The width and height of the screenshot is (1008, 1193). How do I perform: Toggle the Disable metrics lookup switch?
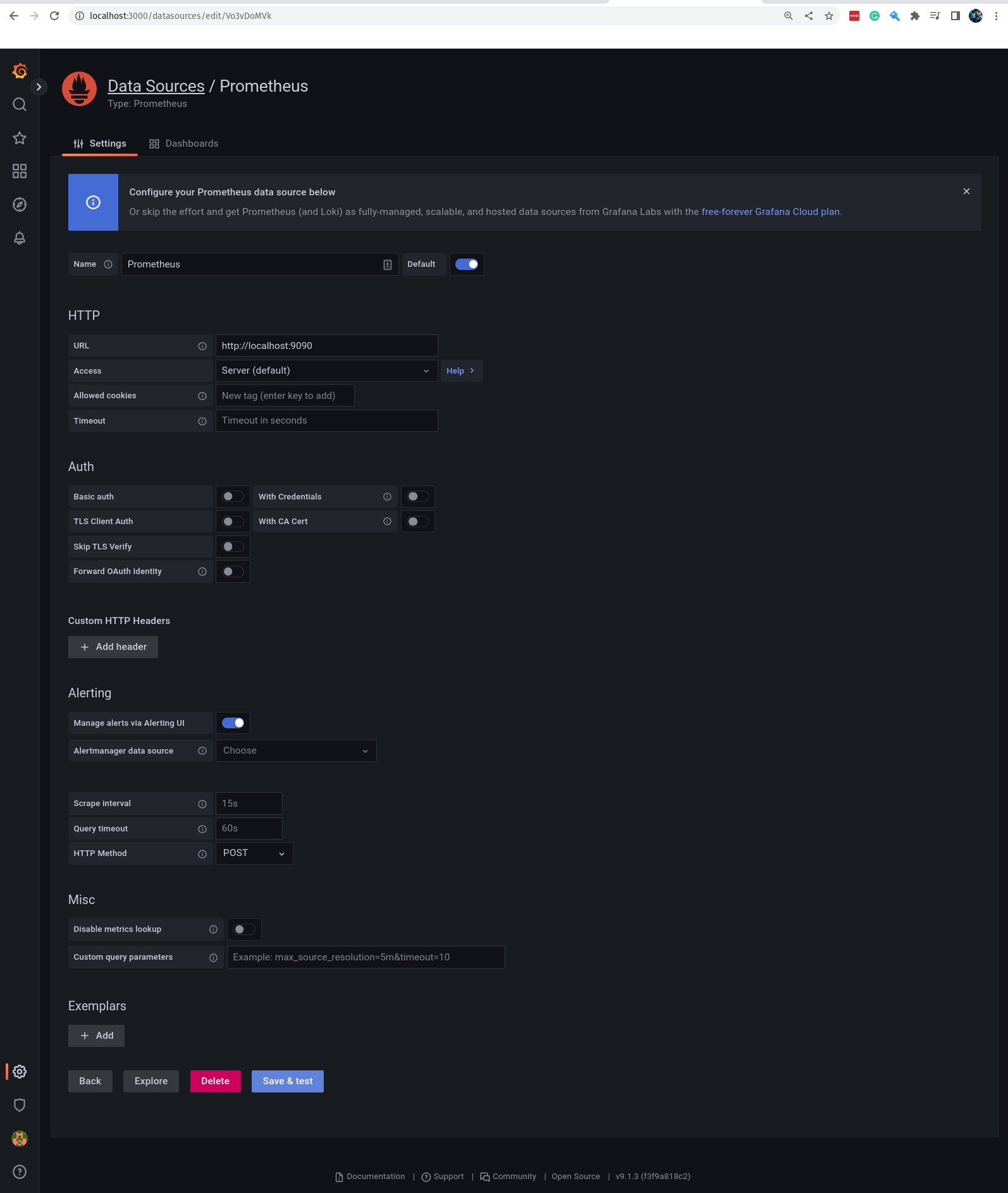point(244,929)
